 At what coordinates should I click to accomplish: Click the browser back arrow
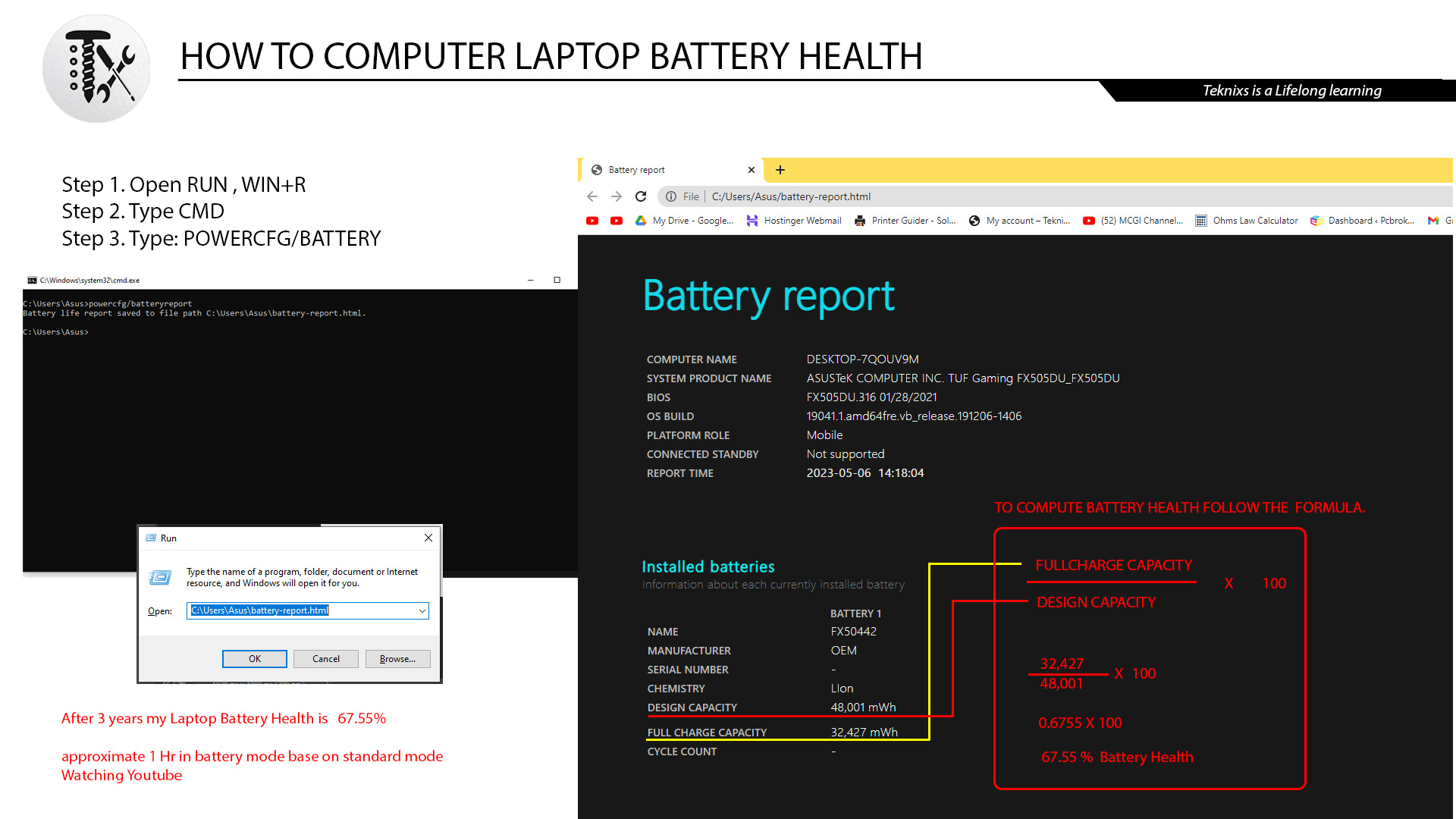pyautogui.click(x=592, y=196)
